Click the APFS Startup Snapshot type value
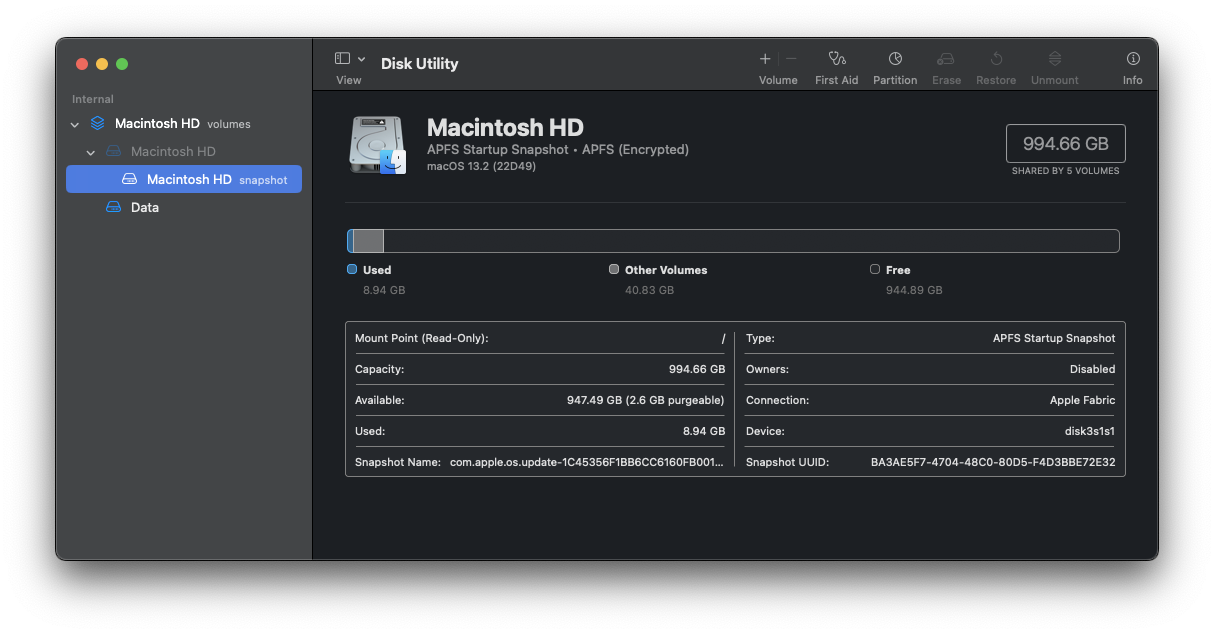Image resolution: width=1214 pixels, height=634 pixels. pyautogui.click(x=1054, y=338)
